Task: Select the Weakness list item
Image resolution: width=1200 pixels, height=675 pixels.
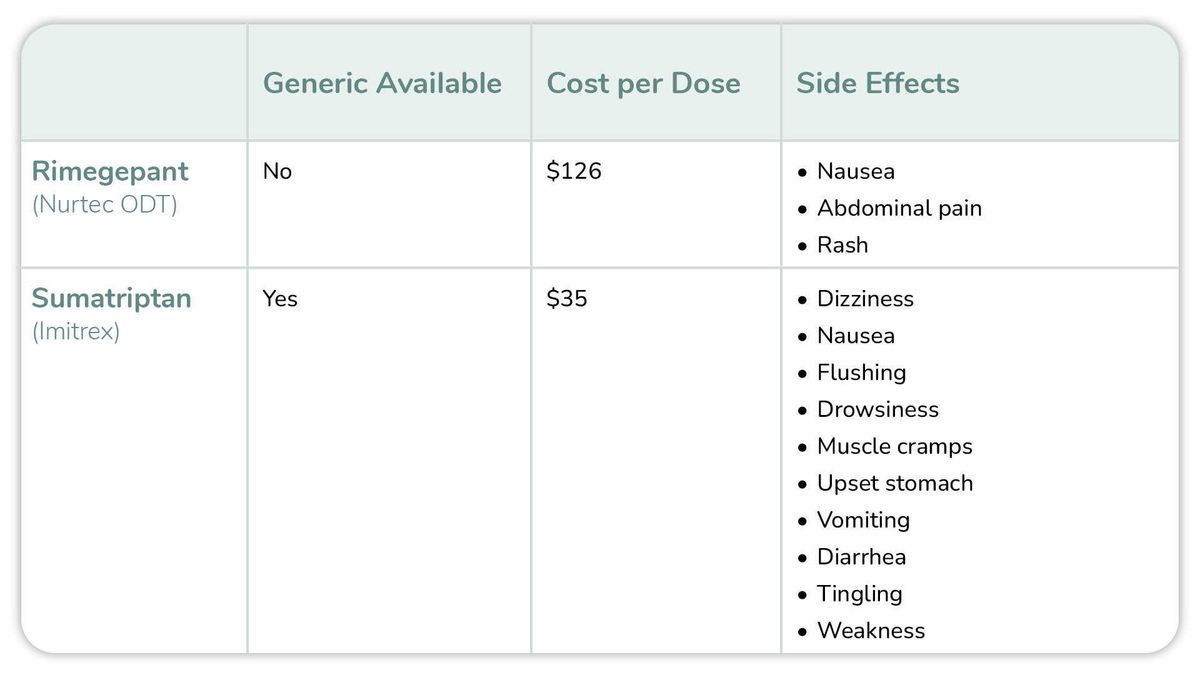Action: pos(870,631)
